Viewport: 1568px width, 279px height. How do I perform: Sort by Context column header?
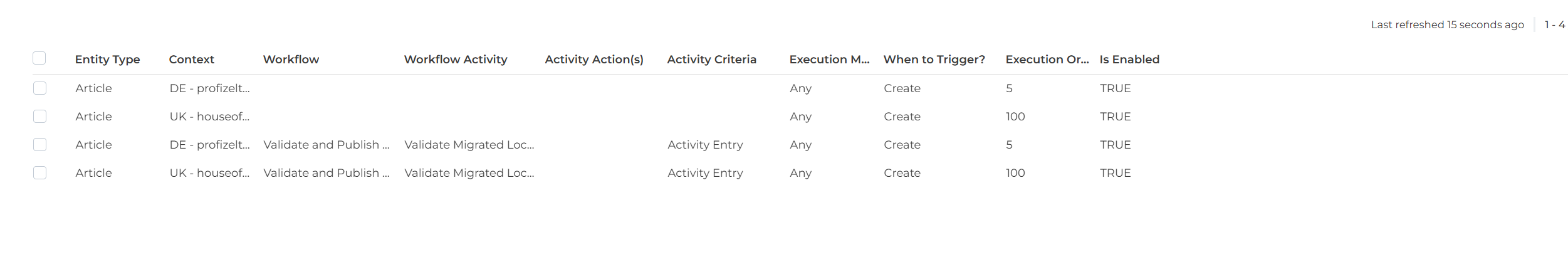point(192,60)
